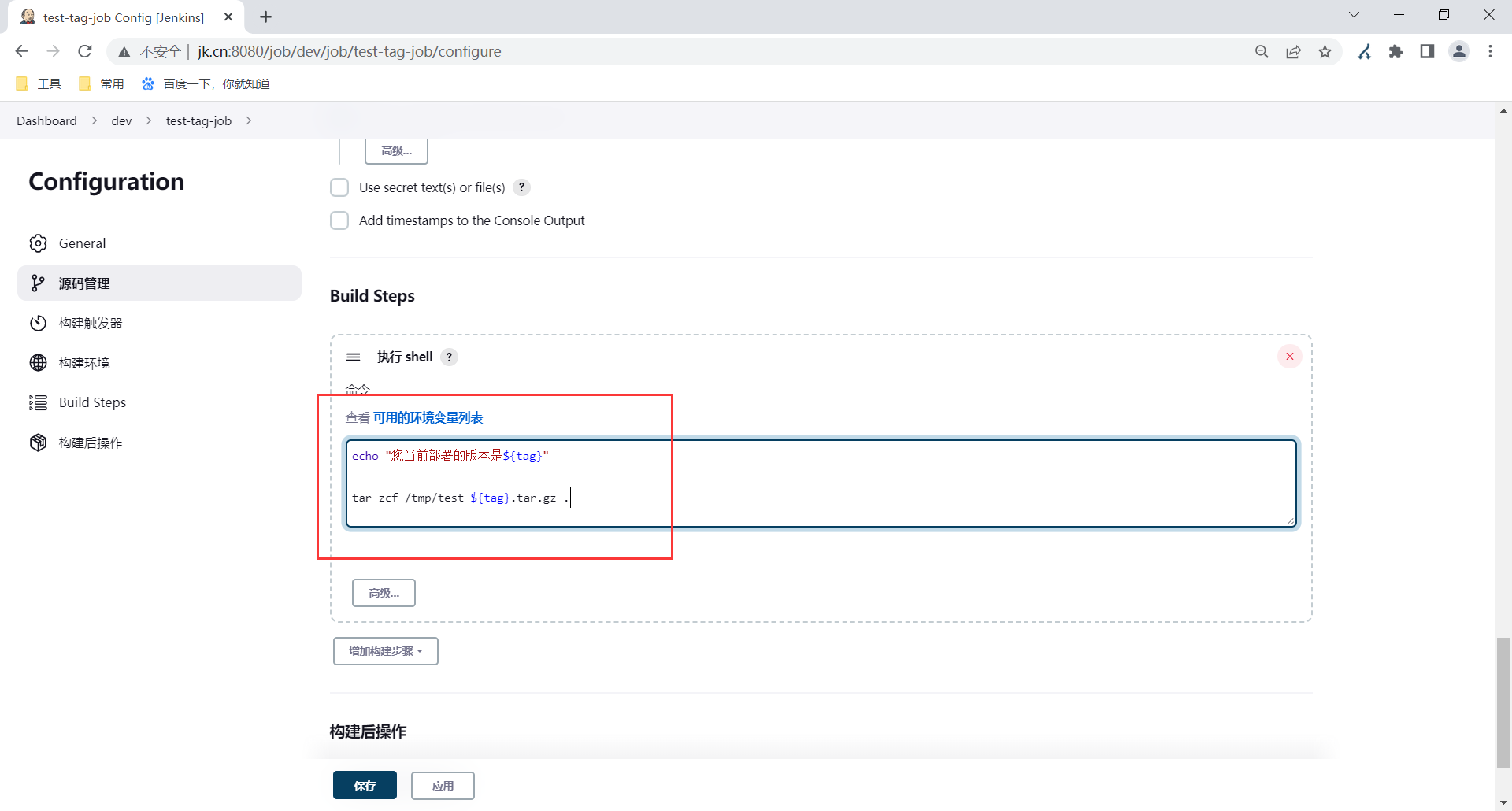Click the share page icon in address bar
The width and height of the screenshot is (1512, 811).
click(x=1293, y=51)
